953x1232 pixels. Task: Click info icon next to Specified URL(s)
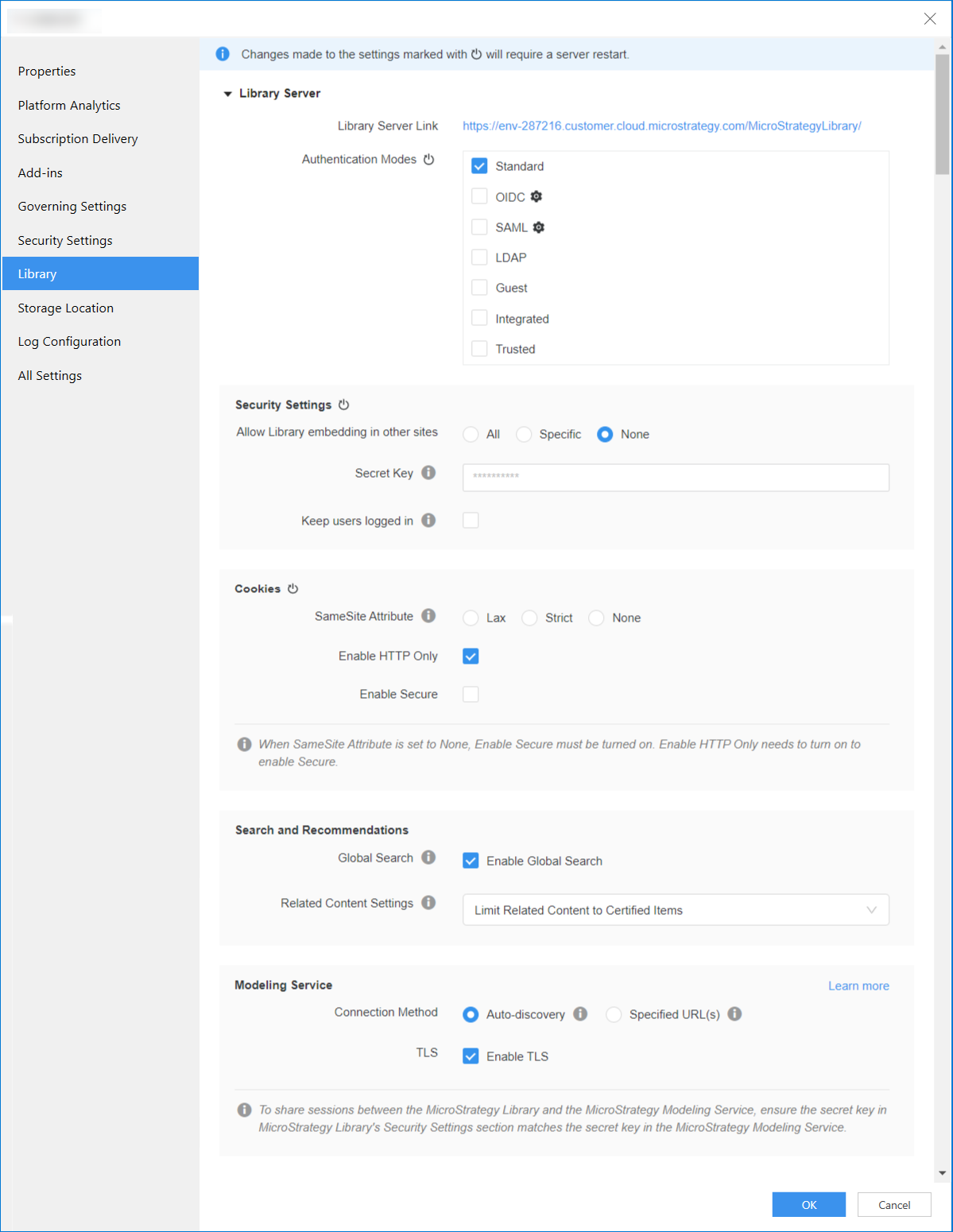[x=734, y=1014]
